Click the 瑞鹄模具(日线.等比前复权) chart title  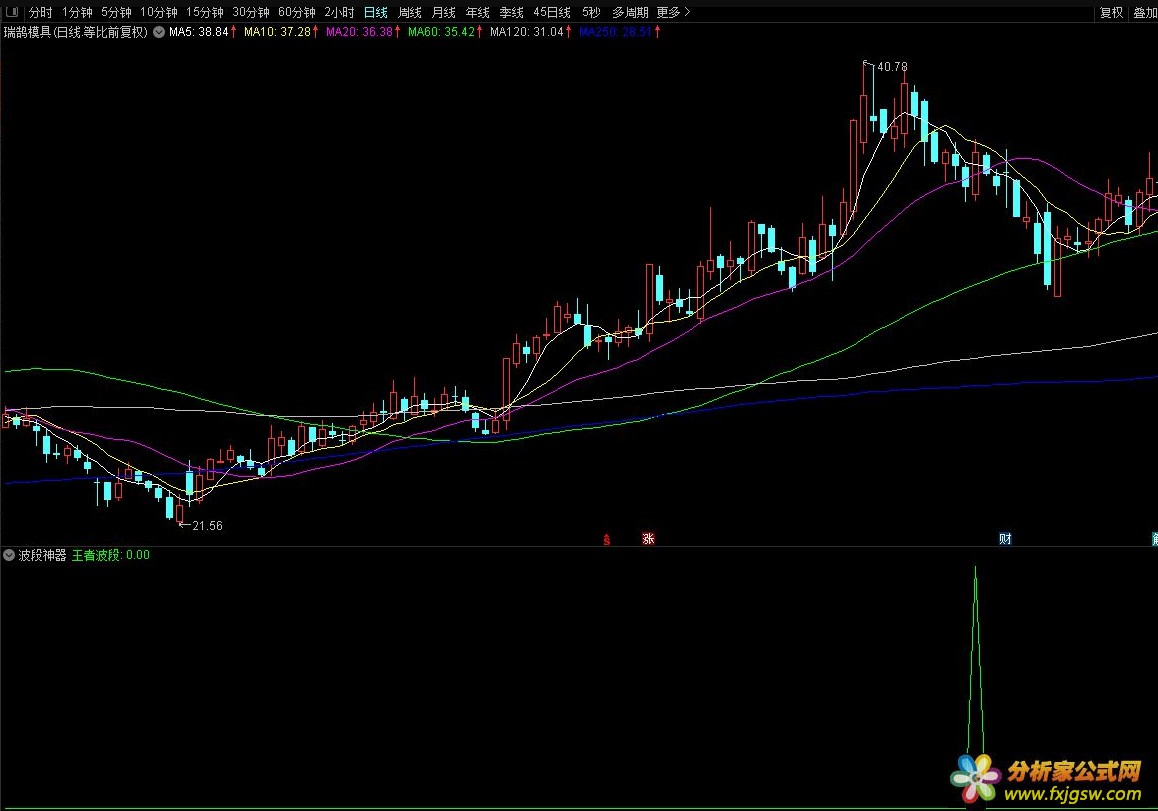[x=76, y=32]
